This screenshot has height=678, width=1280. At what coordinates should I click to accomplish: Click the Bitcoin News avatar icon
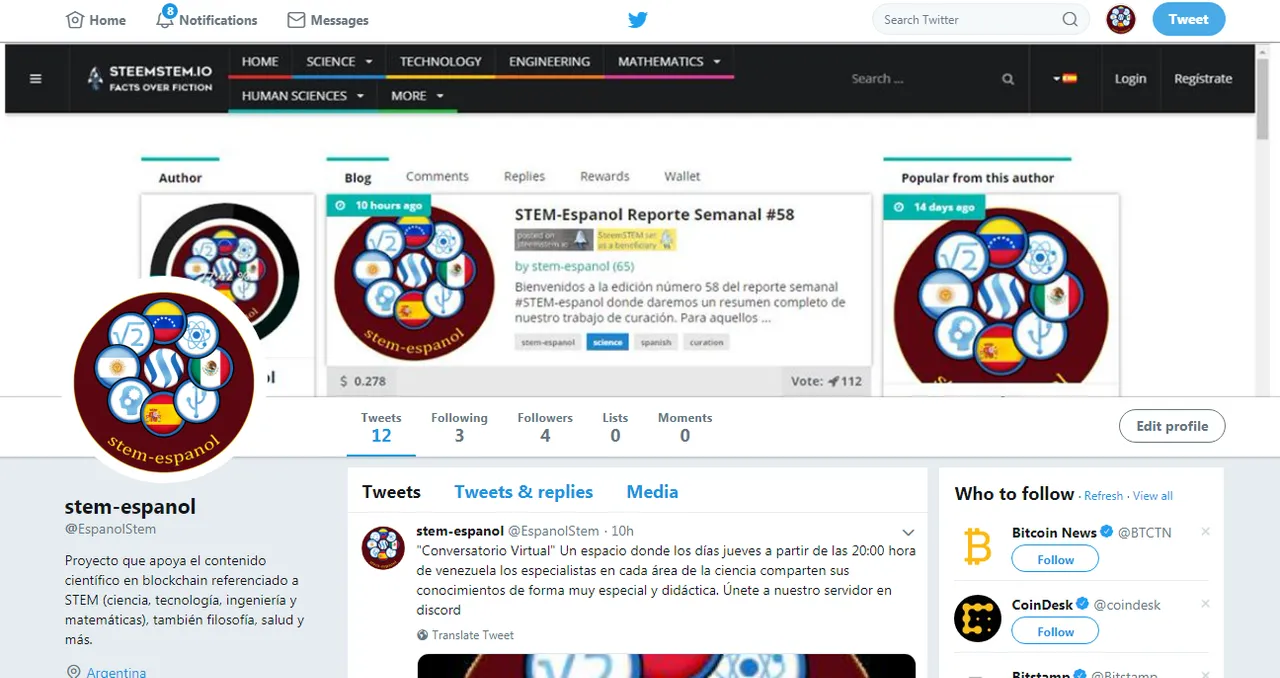[978, 546]
